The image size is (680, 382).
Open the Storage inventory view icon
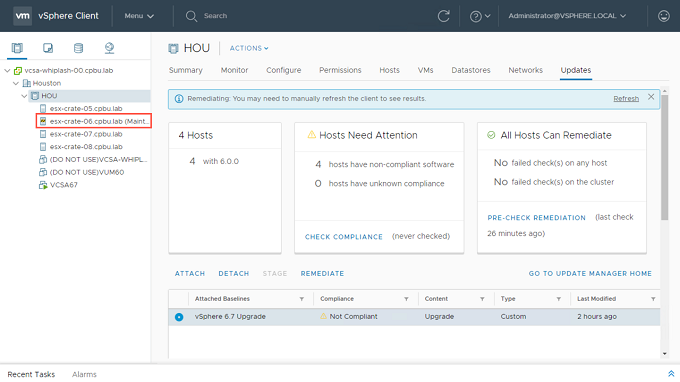tap(78, 48)
